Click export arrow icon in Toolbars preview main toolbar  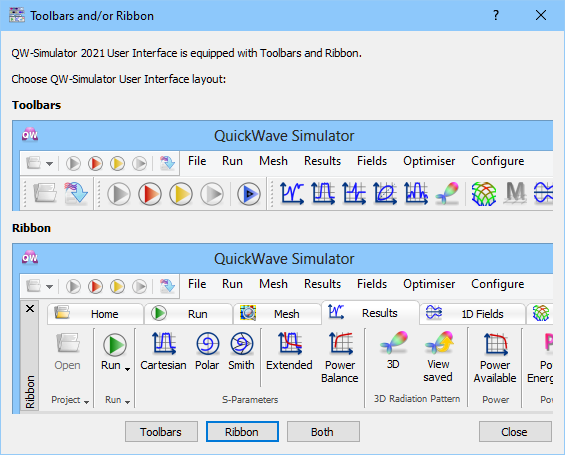point(76,193)
